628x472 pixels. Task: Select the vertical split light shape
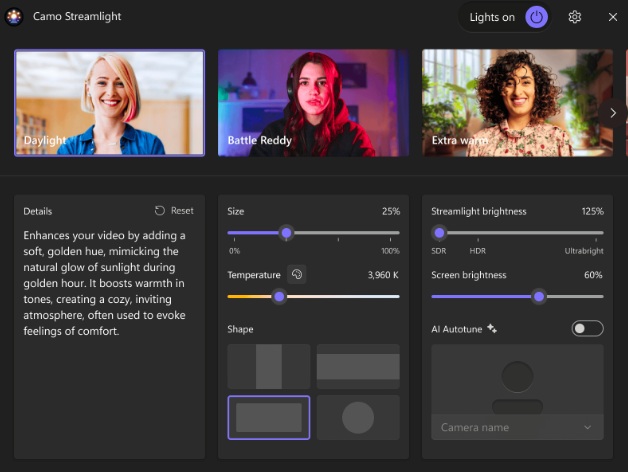tap(268, 366)
